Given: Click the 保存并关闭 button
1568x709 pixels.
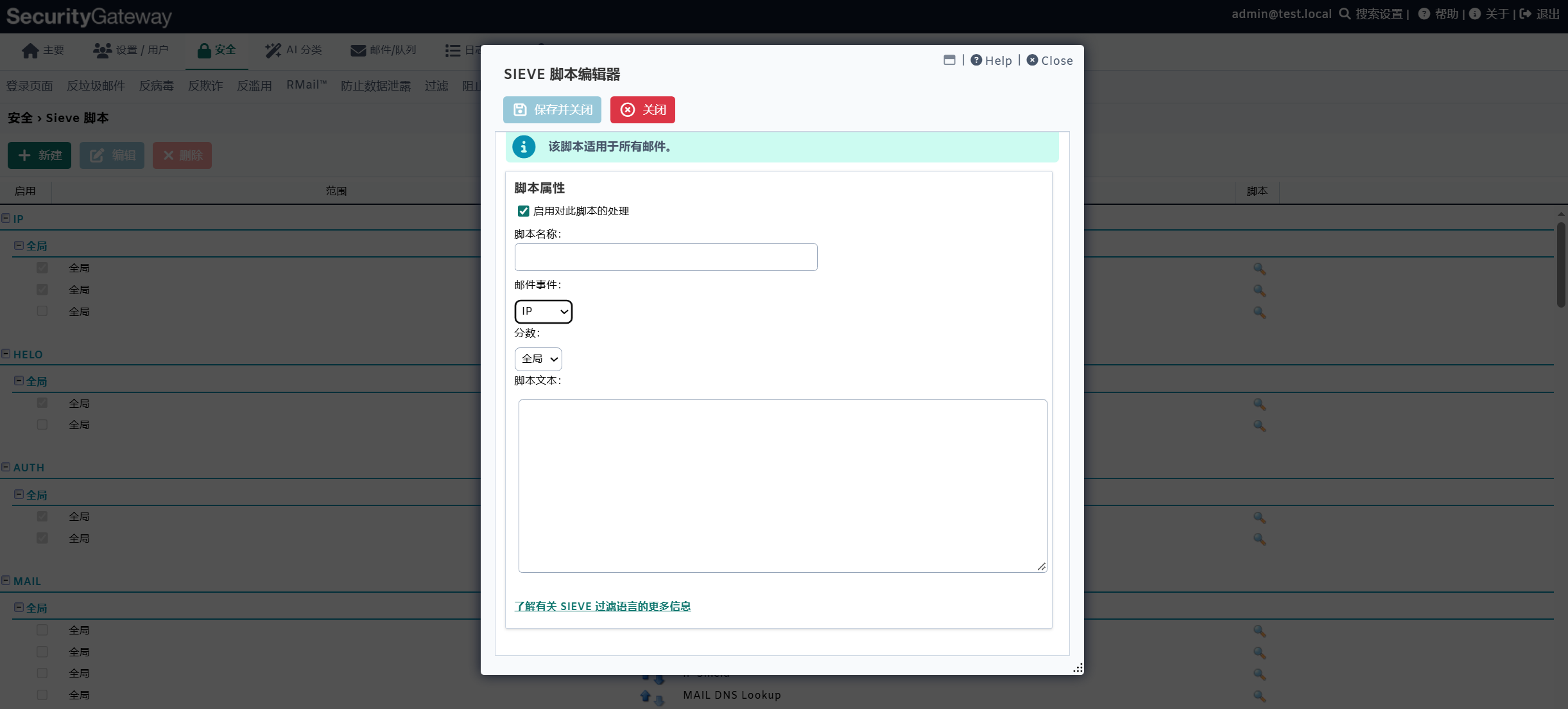Looking at the screenshot, I should (x=552, y=110).
